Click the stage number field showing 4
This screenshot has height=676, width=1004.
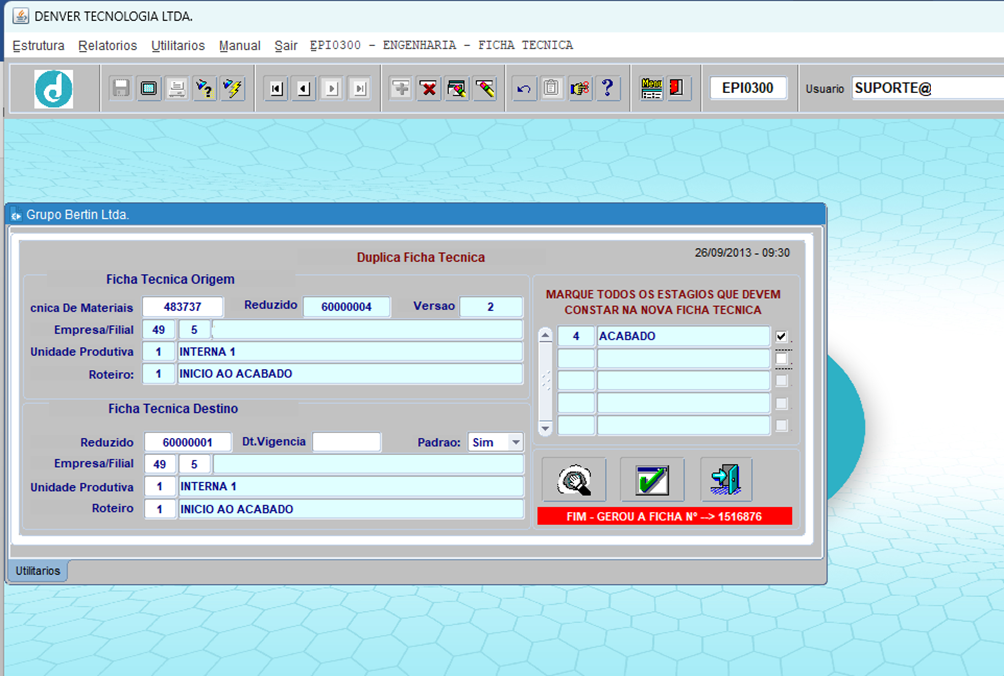576,336
